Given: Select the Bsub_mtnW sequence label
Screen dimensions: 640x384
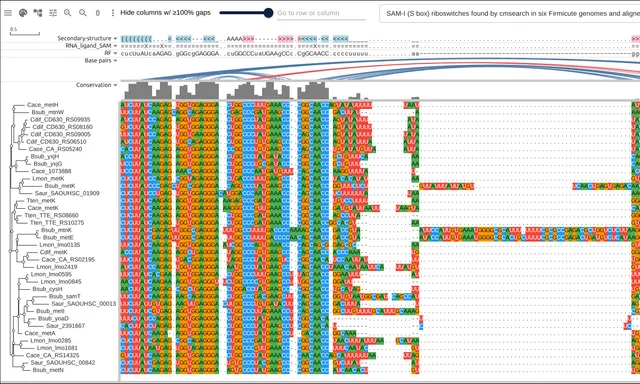Looking at the screenshot, I should 47,112.
